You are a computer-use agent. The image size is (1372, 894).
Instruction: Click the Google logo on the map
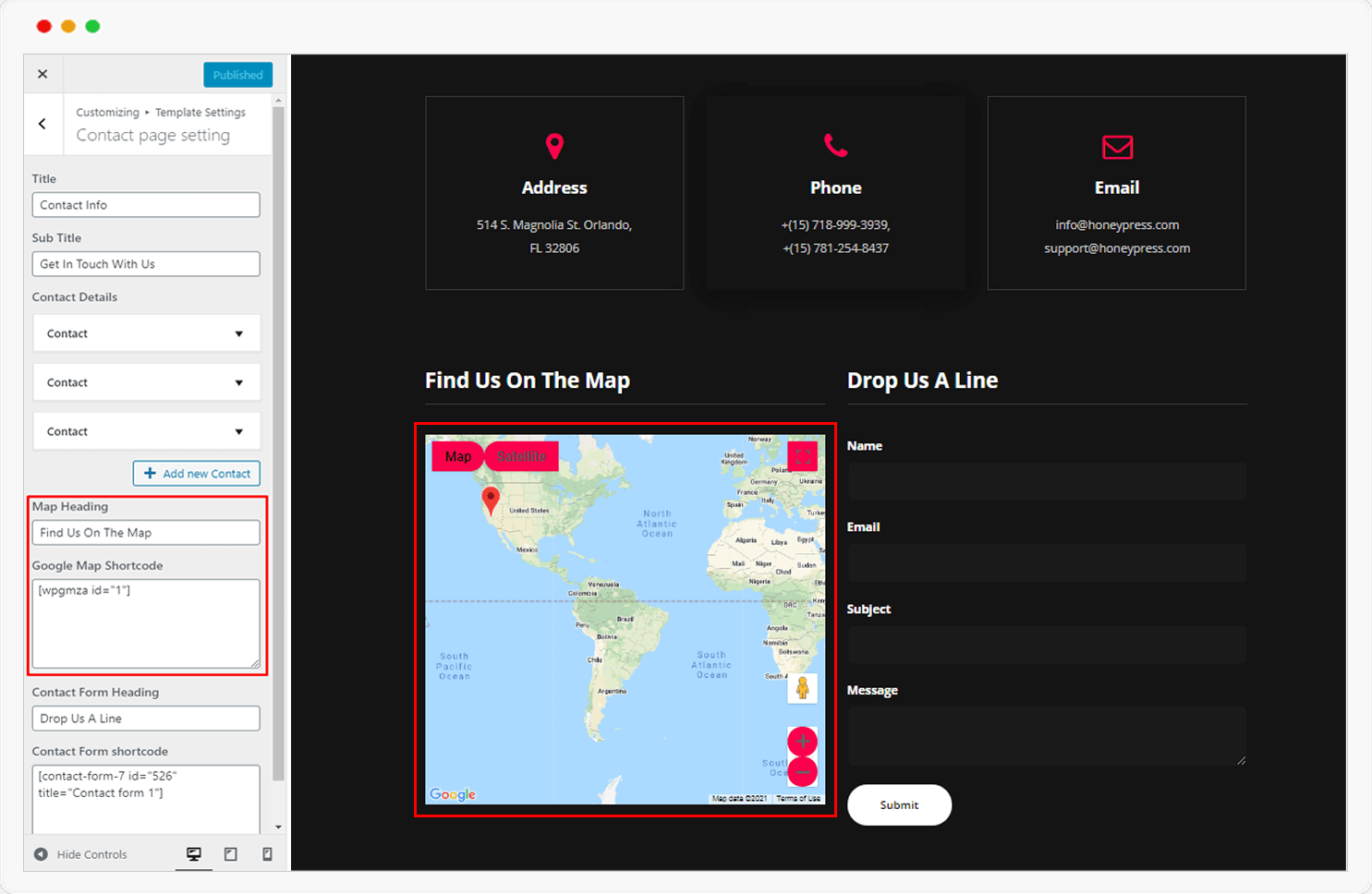(453, 794)
